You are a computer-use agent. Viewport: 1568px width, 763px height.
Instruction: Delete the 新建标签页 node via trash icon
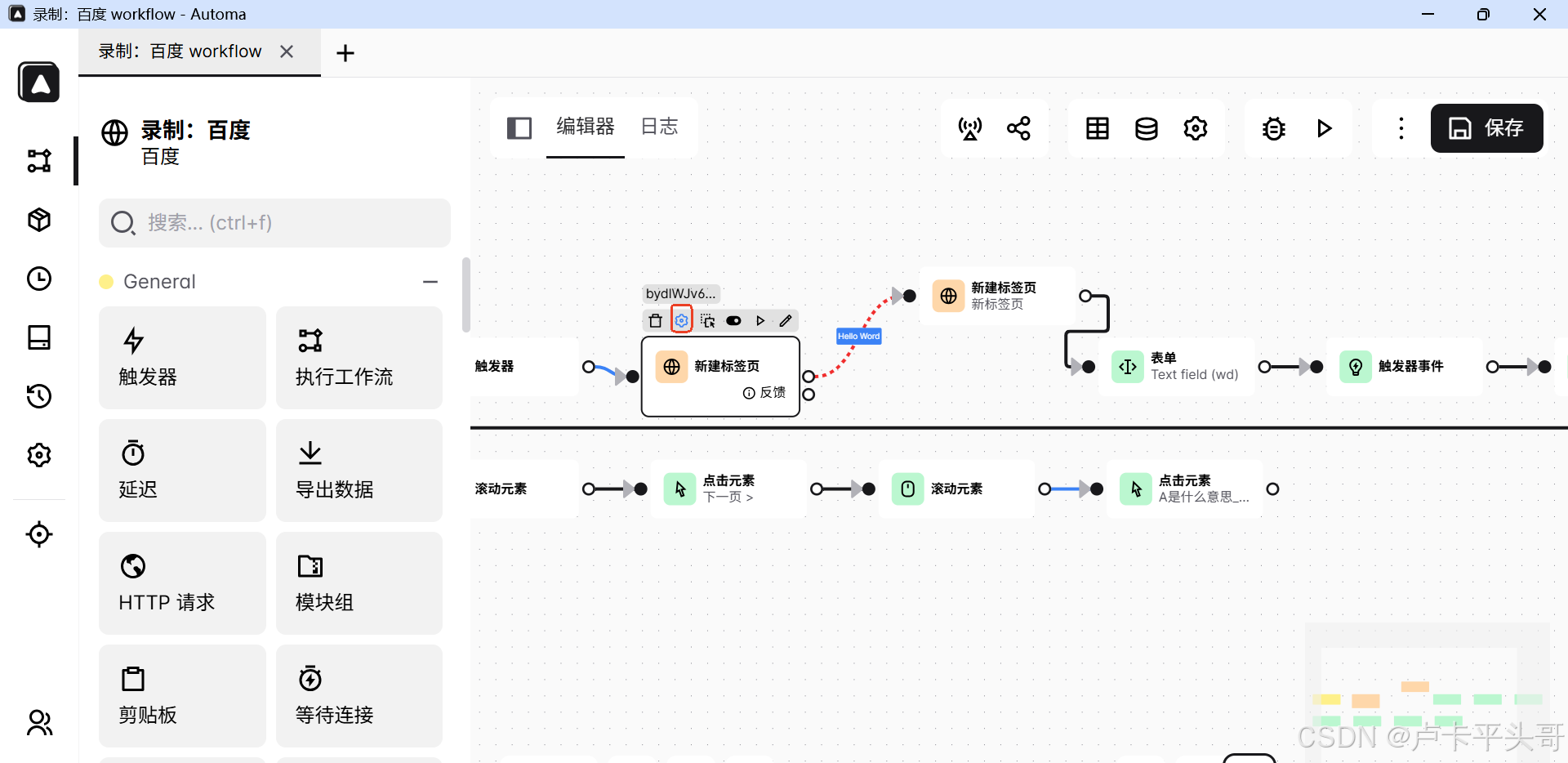(656, 320)
